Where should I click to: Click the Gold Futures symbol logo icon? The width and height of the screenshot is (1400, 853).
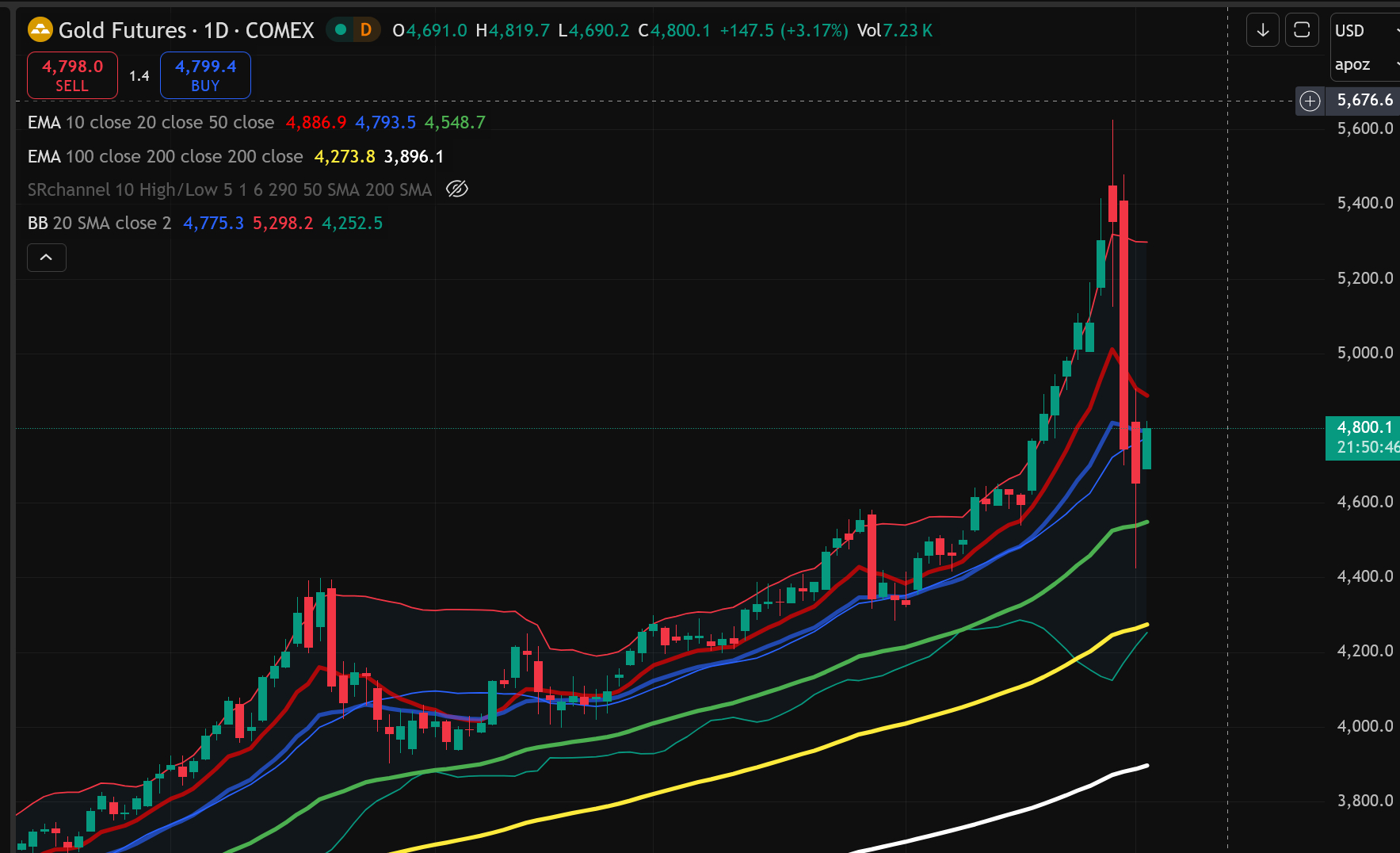click(40, 30)
